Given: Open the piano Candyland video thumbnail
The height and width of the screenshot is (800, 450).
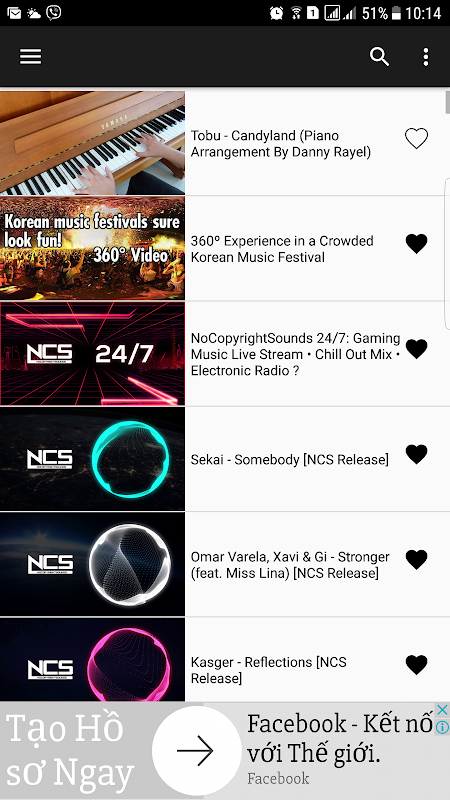Looking at the screenshot, I should tap(92, 143).
